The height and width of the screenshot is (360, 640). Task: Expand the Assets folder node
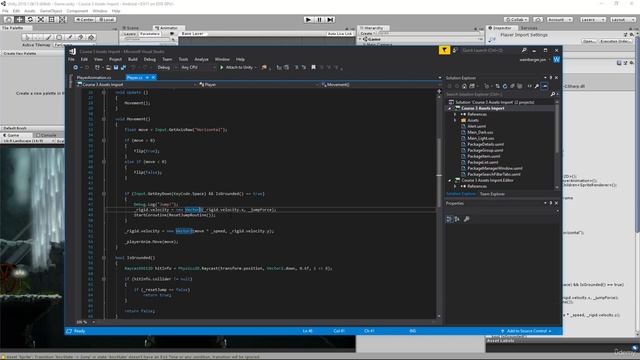coord(455,120)
